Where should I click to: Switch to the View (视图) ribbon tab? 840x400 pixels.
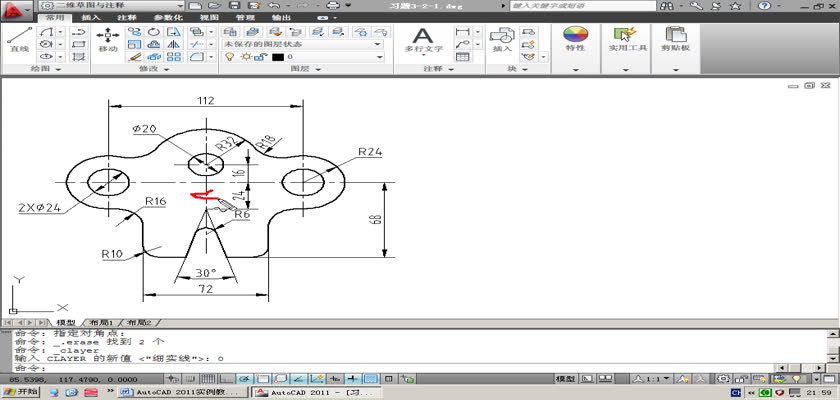[209, 18]
